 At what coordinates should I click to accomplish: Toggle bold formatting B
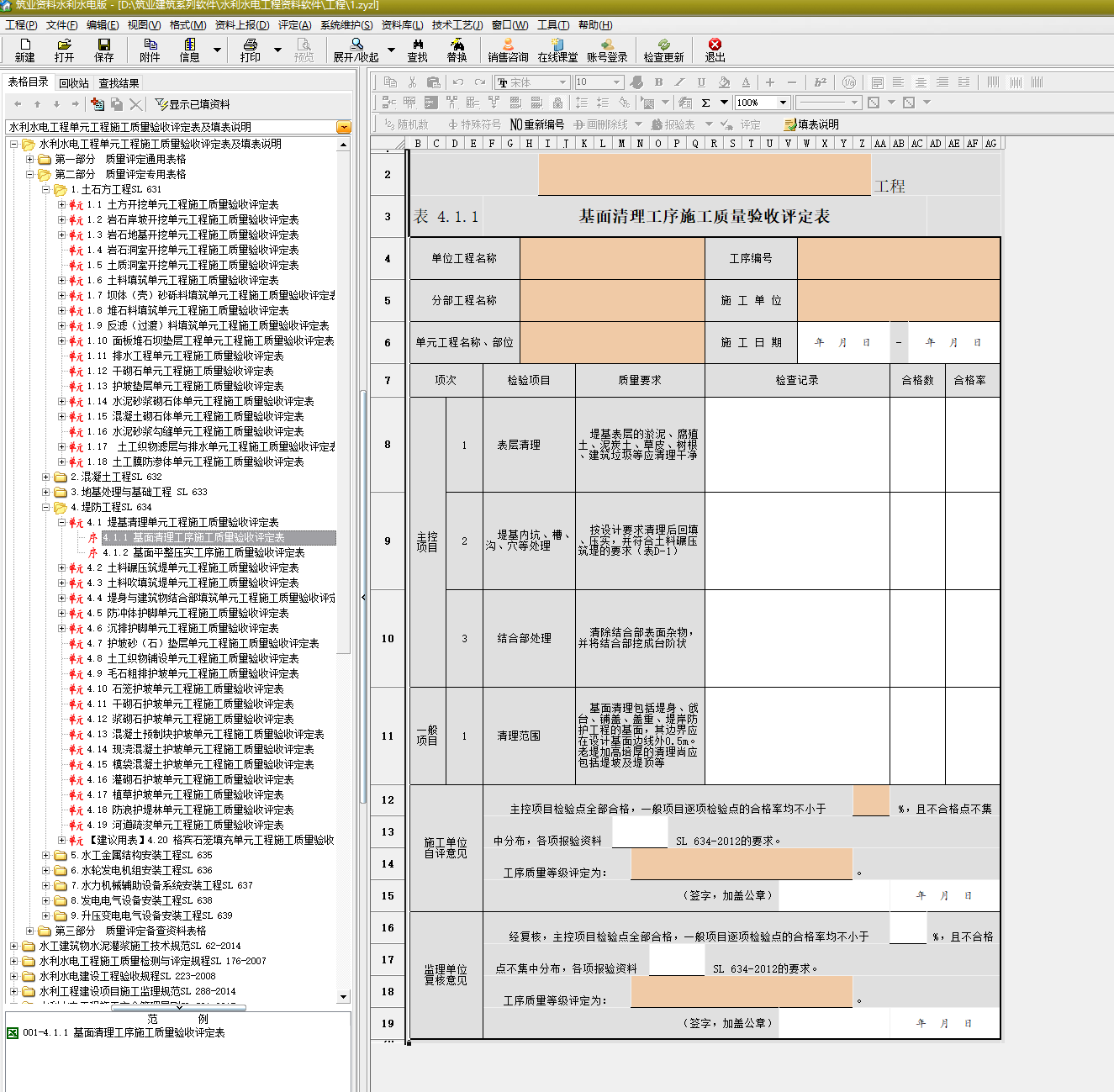pos(658,82)
